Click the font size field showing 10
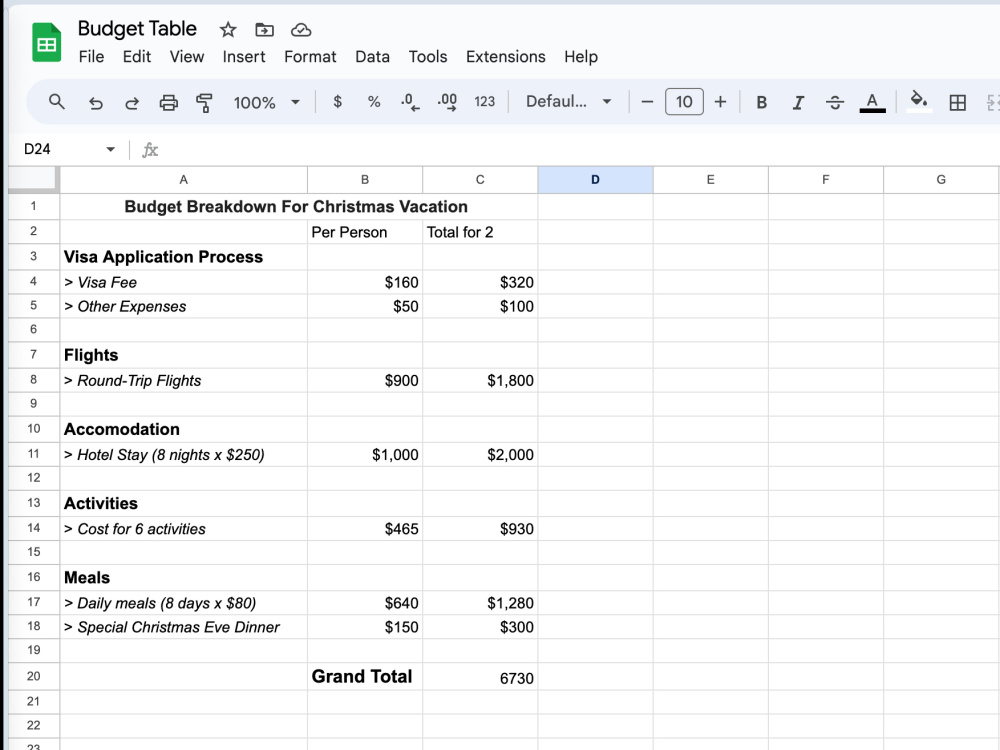This screenshot has height=750, width=1000. (684, 101)
